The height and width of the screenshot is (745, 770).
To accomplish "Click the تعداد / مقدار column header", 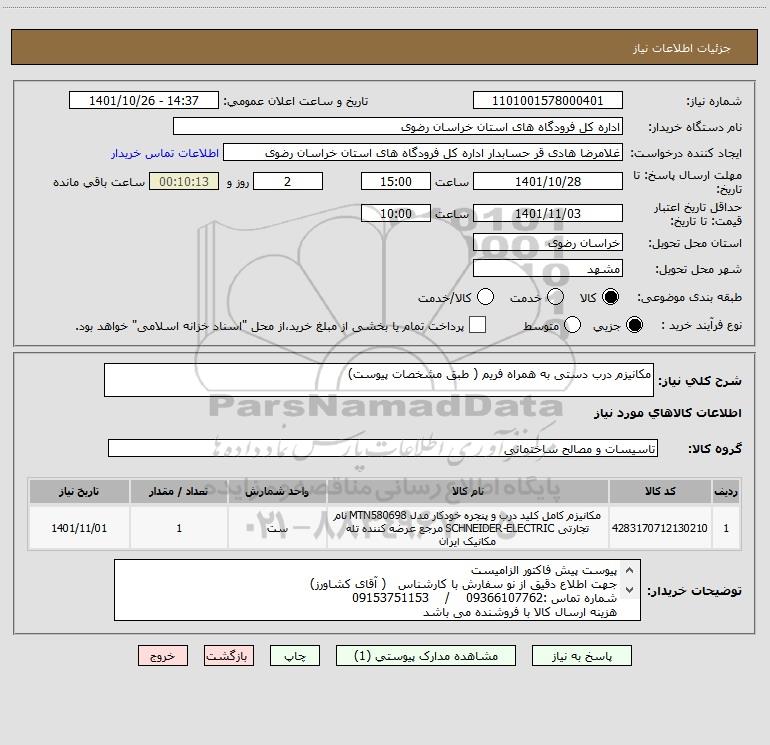I will [x=179, y=491].
